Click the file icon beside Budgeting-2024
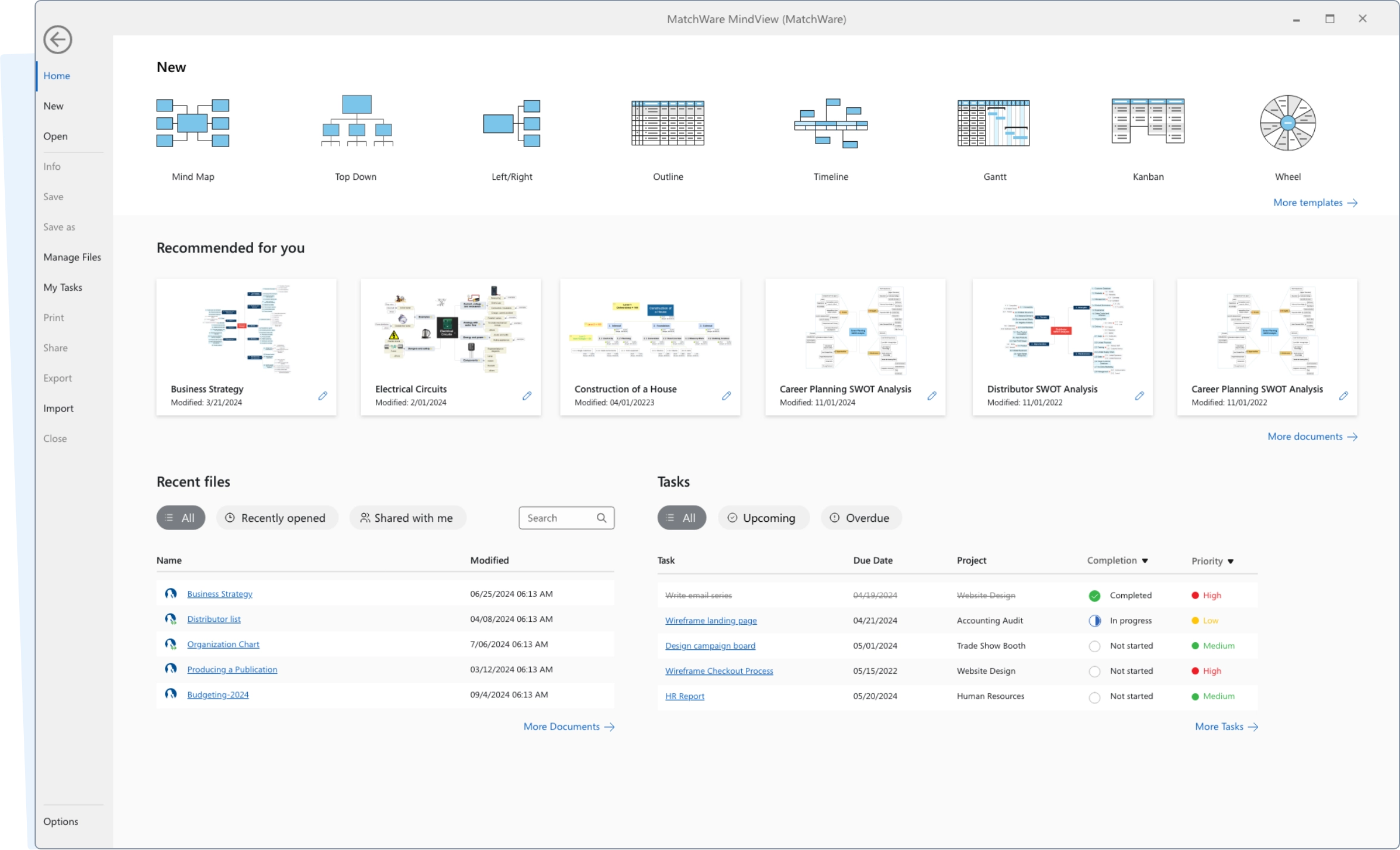The height and width of the screenshot is (850, 1400). [x=170, y=695]
